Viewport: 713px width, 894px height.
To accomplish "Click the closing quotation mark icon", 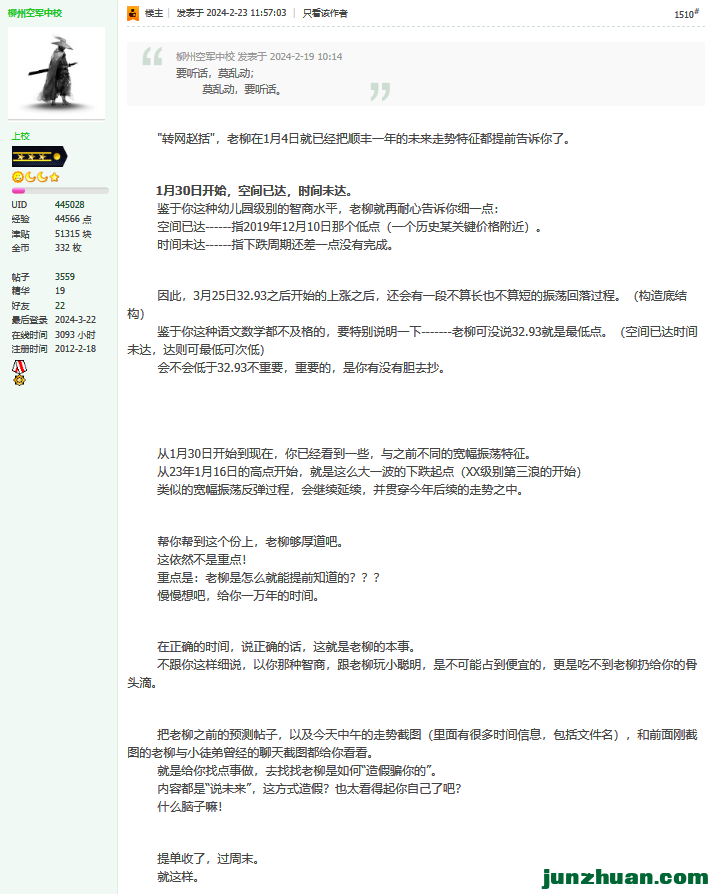I will 380,92.
